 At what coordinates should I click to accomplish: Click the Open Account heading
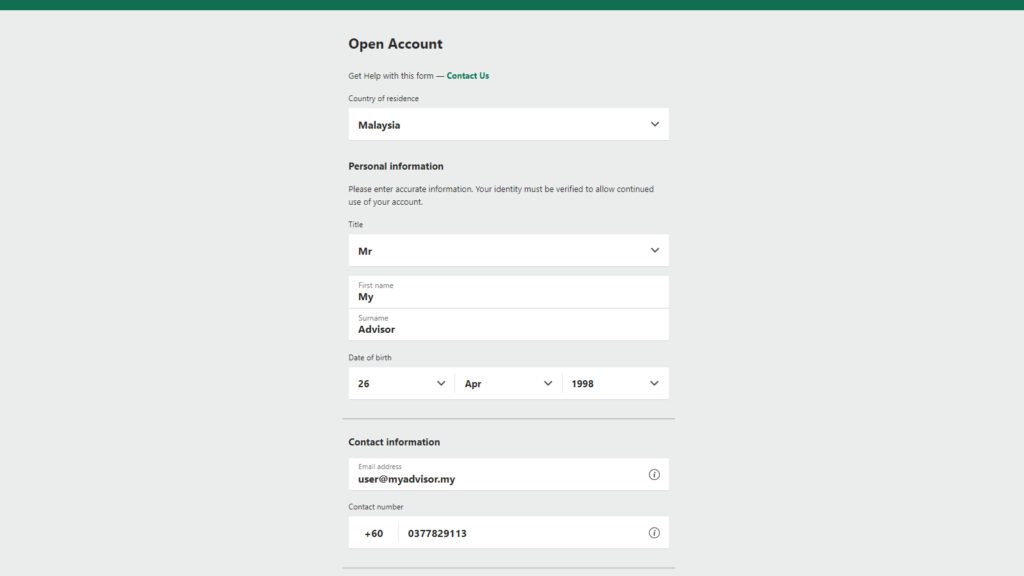tap(395, 44)
